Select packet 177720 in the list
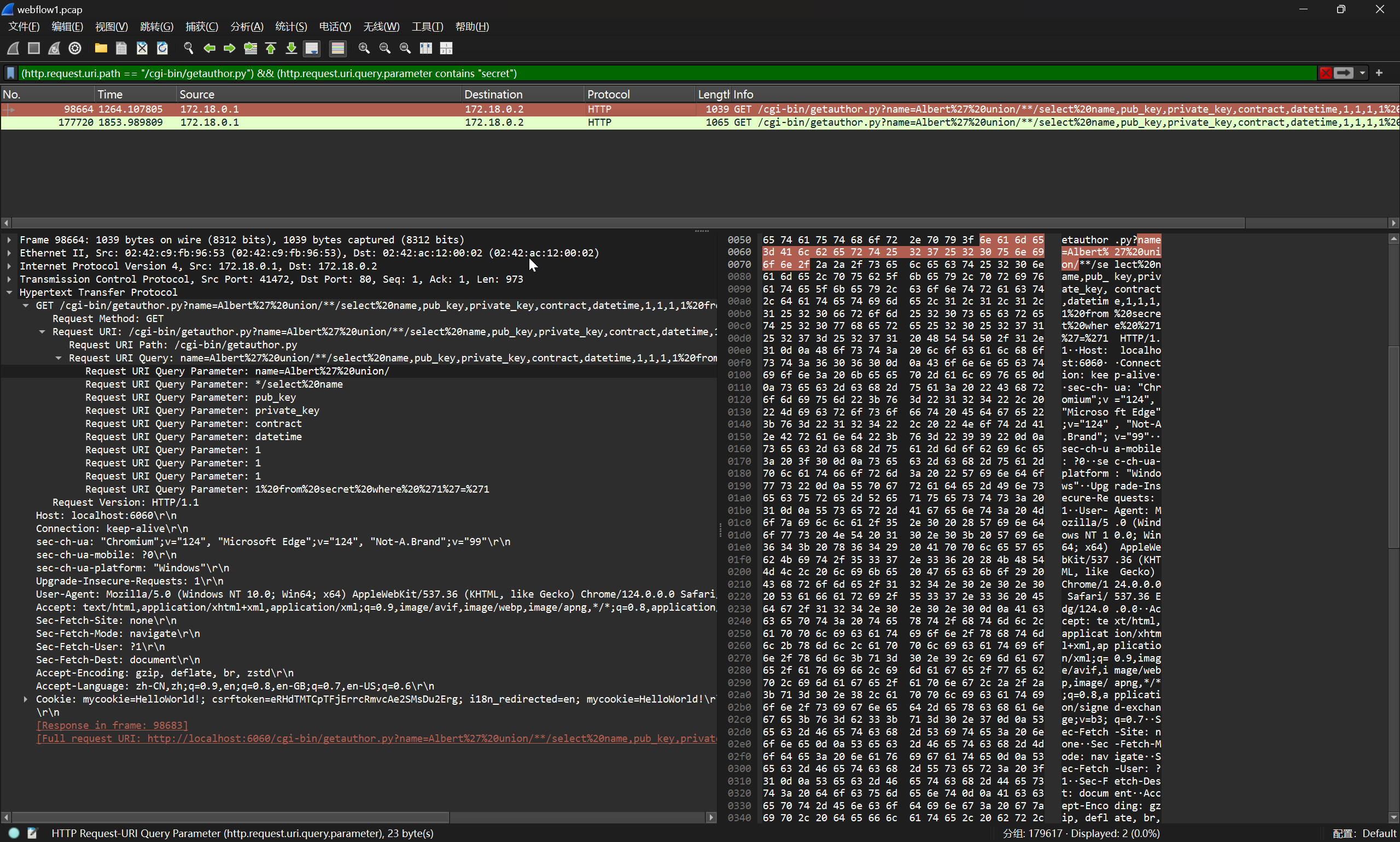 (x=699, y=122)
